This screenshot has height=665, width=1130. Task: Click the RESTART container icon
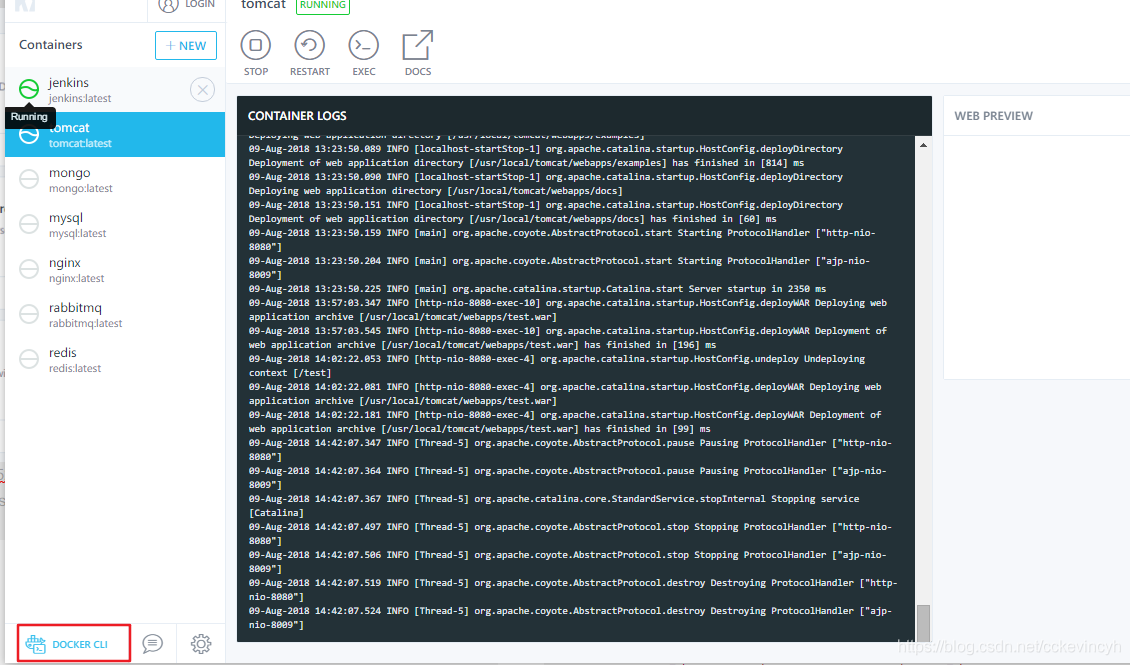pyautogui.click(x=309, y=45)
